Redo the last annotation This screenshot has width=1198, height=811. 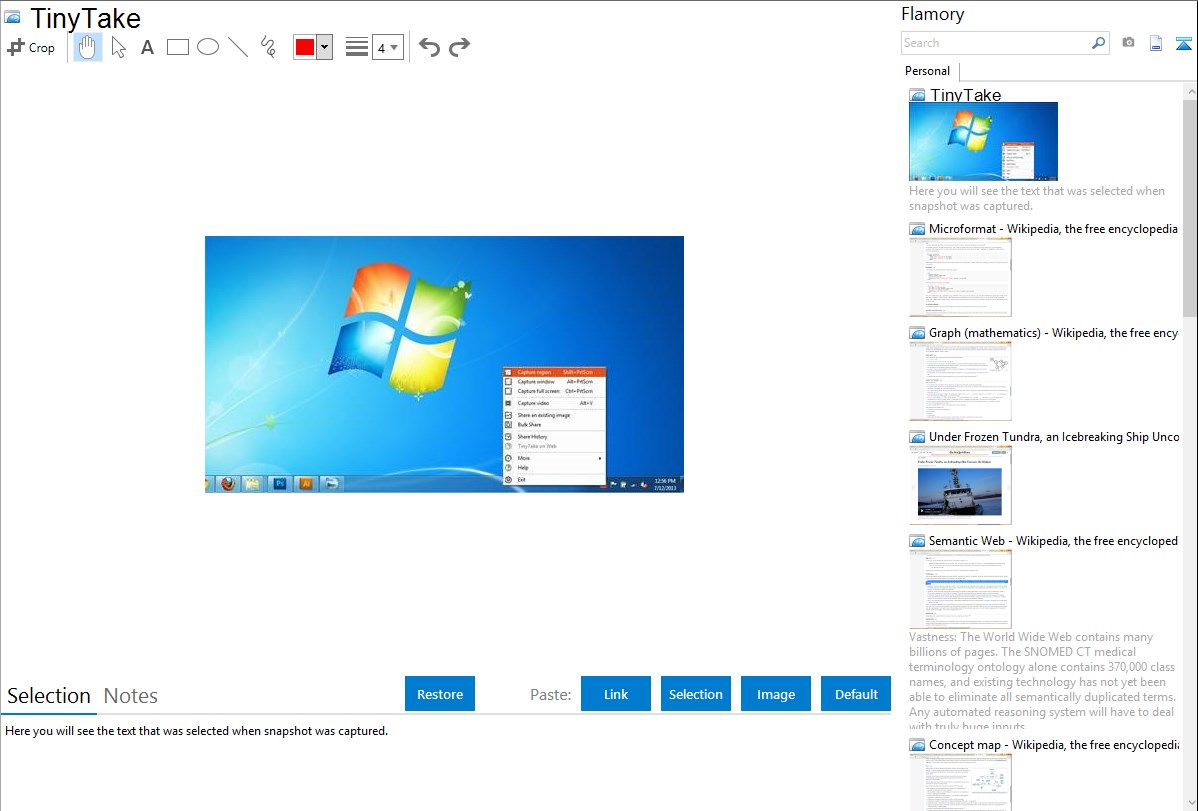(x=459, y=47)
